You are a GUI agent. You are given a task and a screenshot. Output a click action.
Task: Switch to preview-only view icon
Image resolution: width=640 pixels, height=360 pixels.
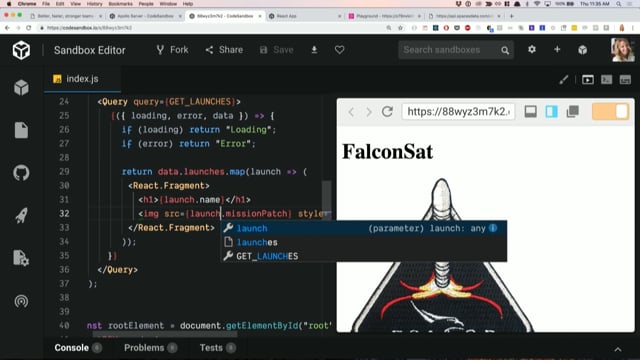click(625, 80)
